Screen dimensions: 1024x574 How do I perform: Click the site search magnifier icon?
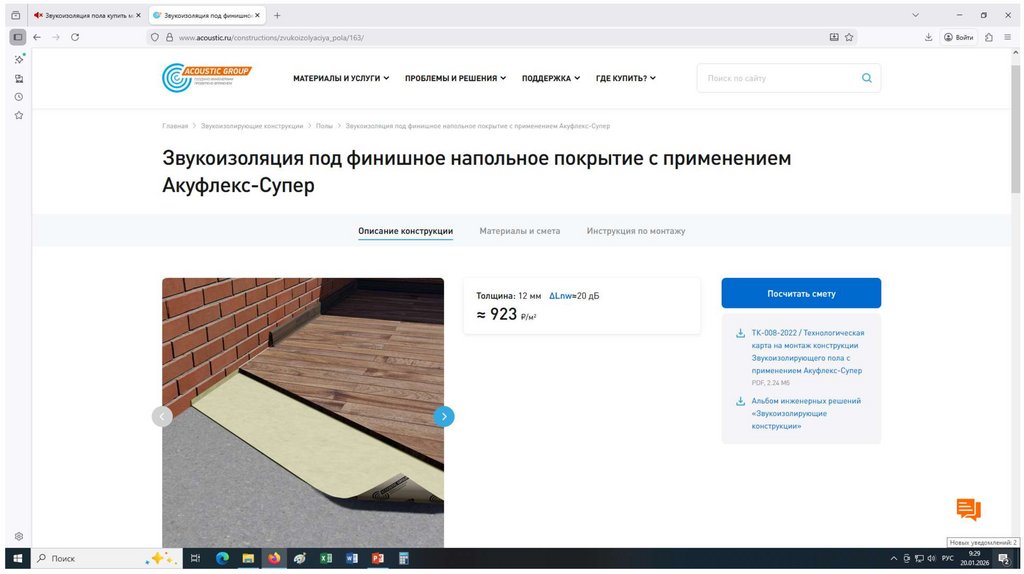[867, 78]
